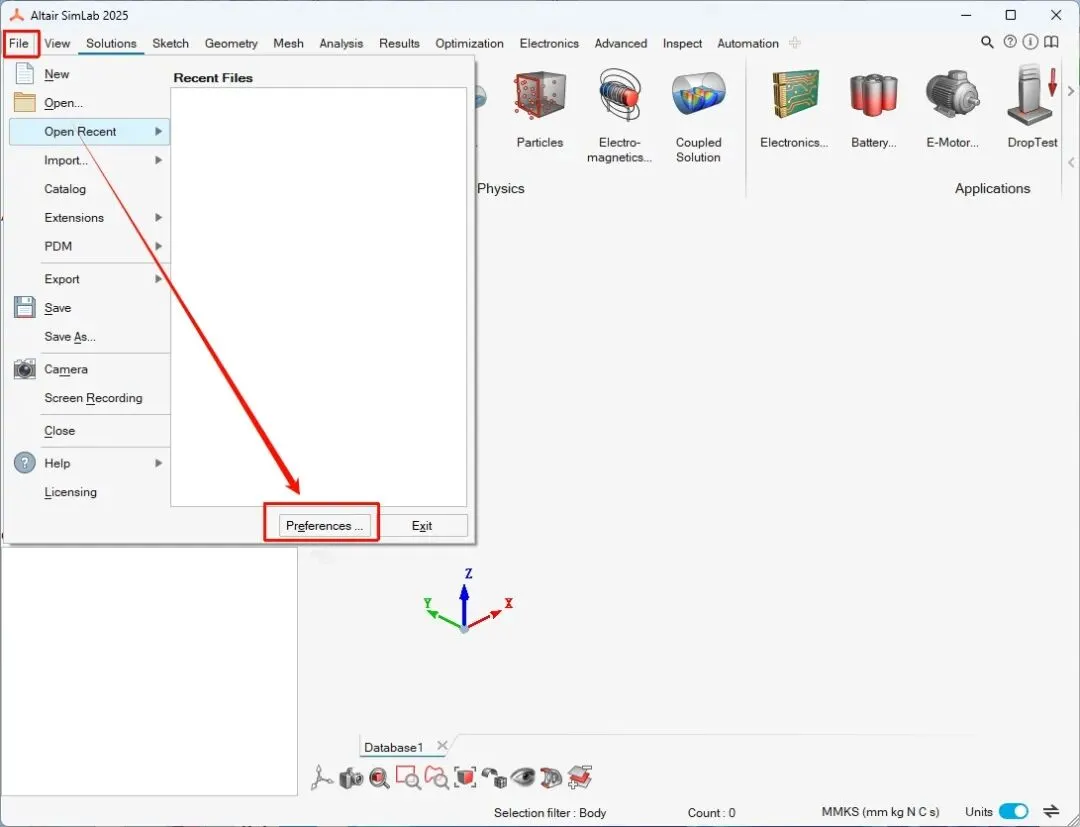Click the red section cut icon
The image size is (1080, 827).
point(551,777)
